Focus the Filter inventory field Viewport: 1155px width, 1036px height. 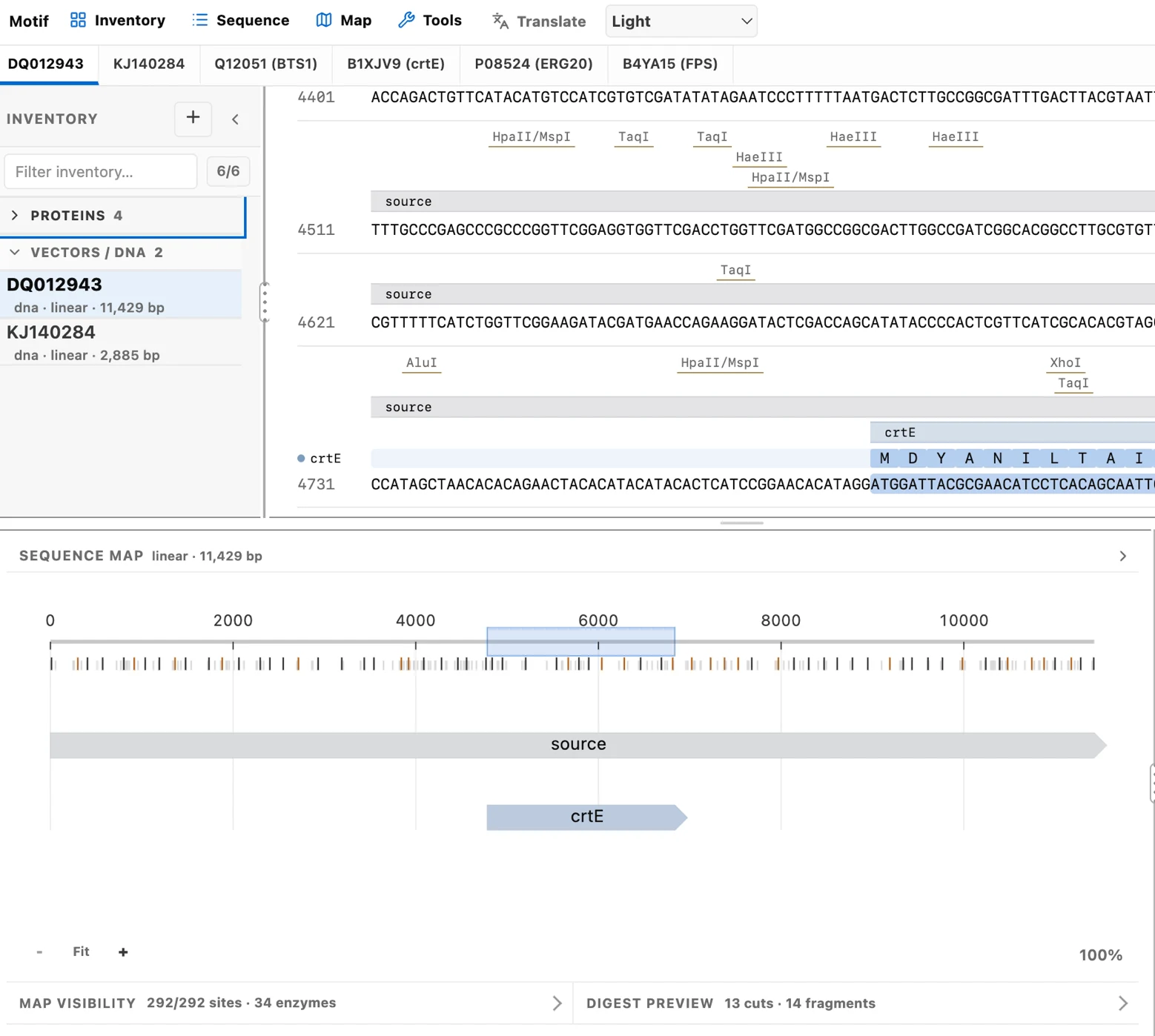point(101,171)
